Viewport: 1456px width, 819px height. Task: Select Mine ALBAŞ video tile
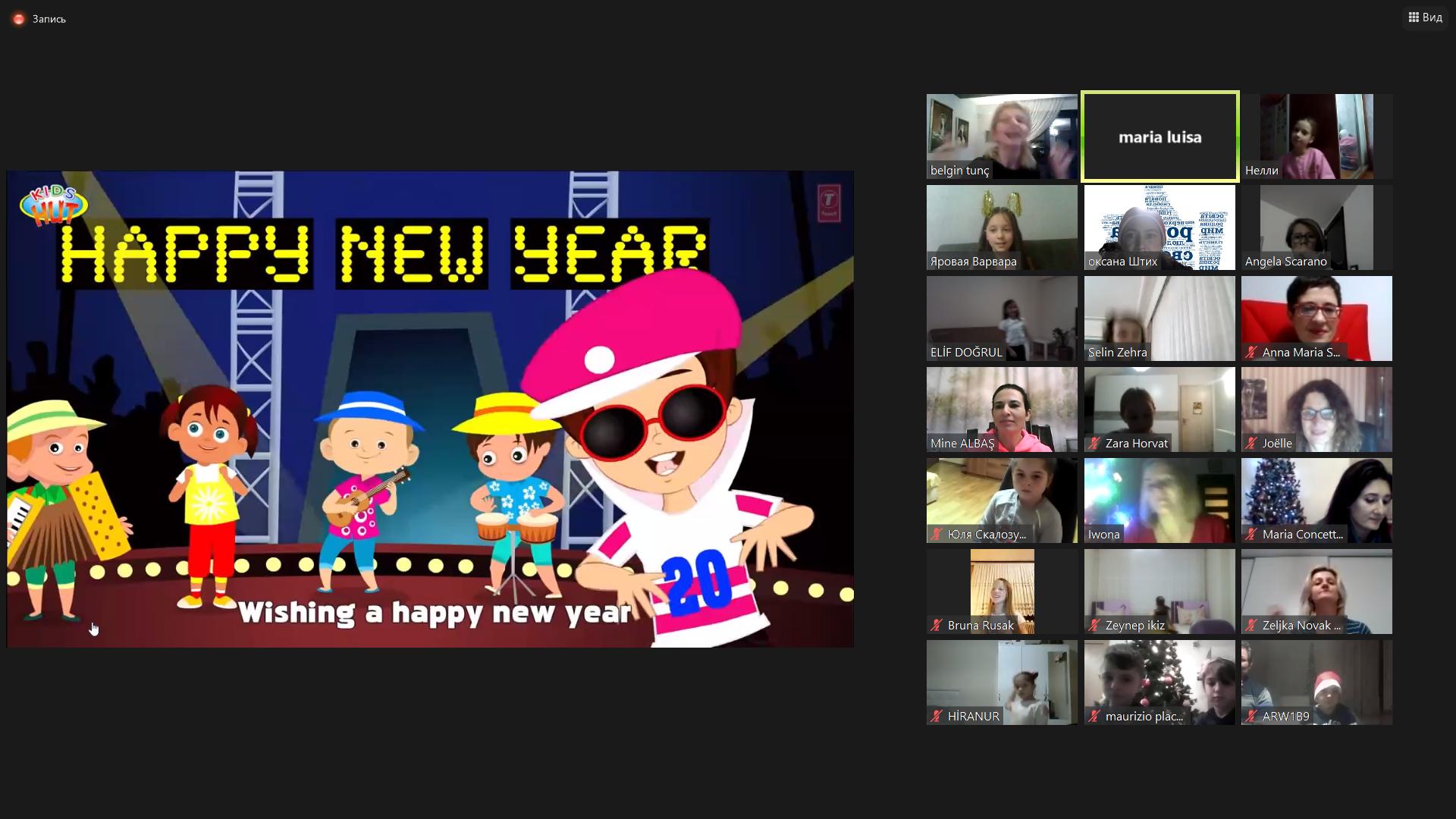(x=1002, y=409)
